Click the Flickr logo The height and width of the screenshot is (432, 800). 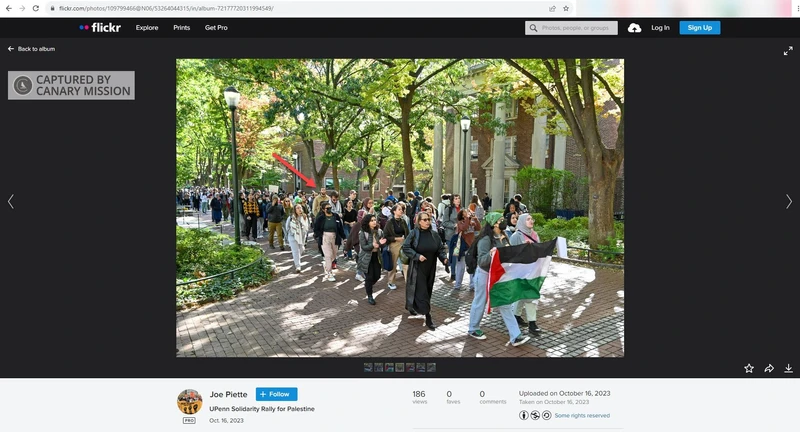pos(100,28)
